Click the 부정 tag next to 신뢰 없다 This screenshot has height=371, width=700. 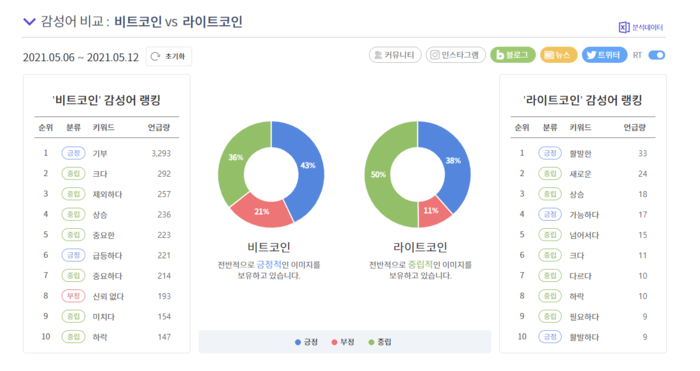click(x=73, y=296)
